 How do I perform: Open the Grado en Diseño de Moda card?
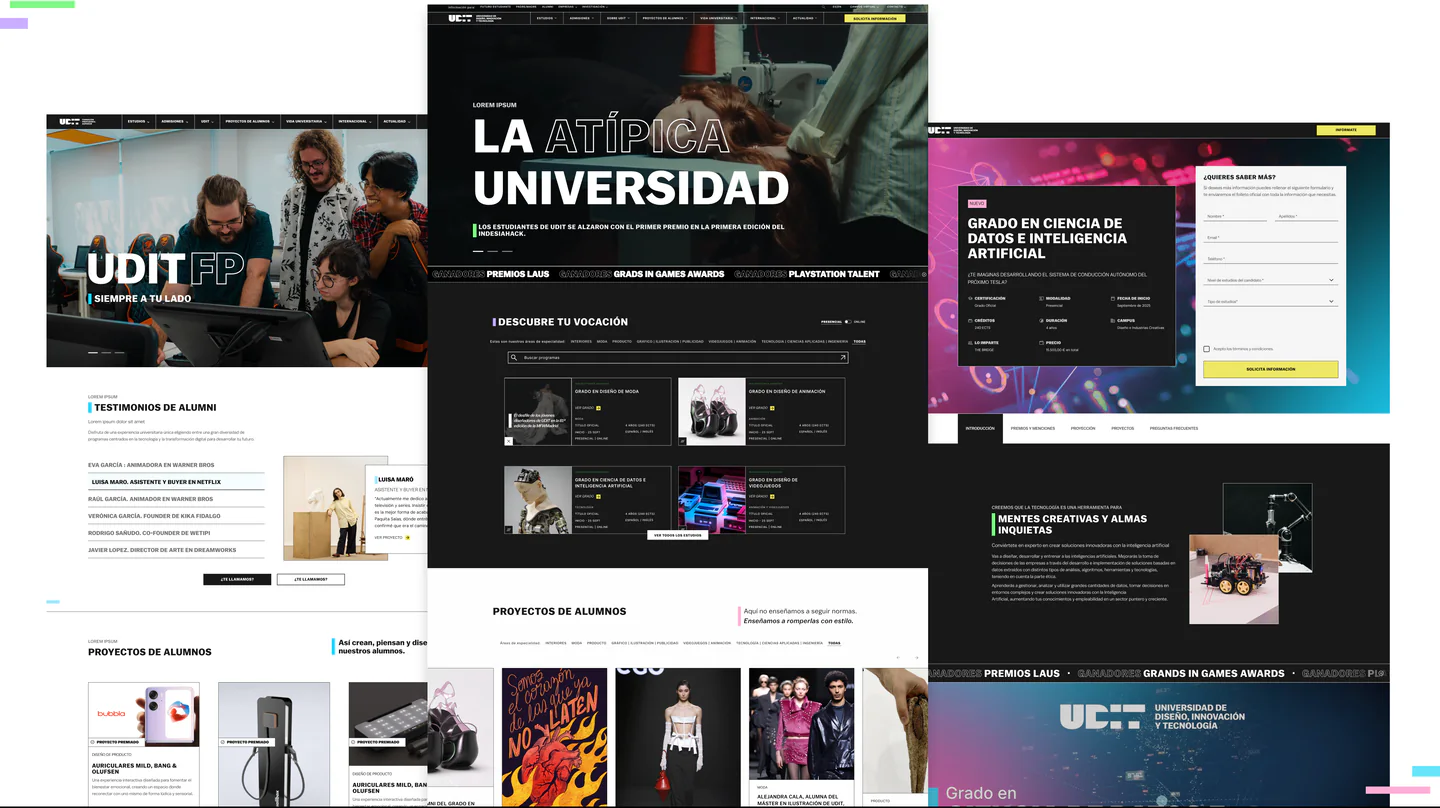click(587, 411)
